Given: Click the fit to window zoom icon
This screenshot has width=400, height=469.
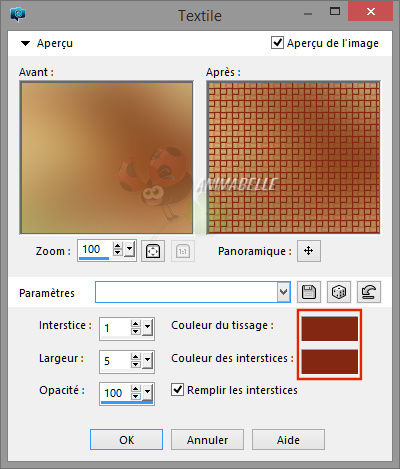Looking at the screenshot, I should tap(153, 251).
